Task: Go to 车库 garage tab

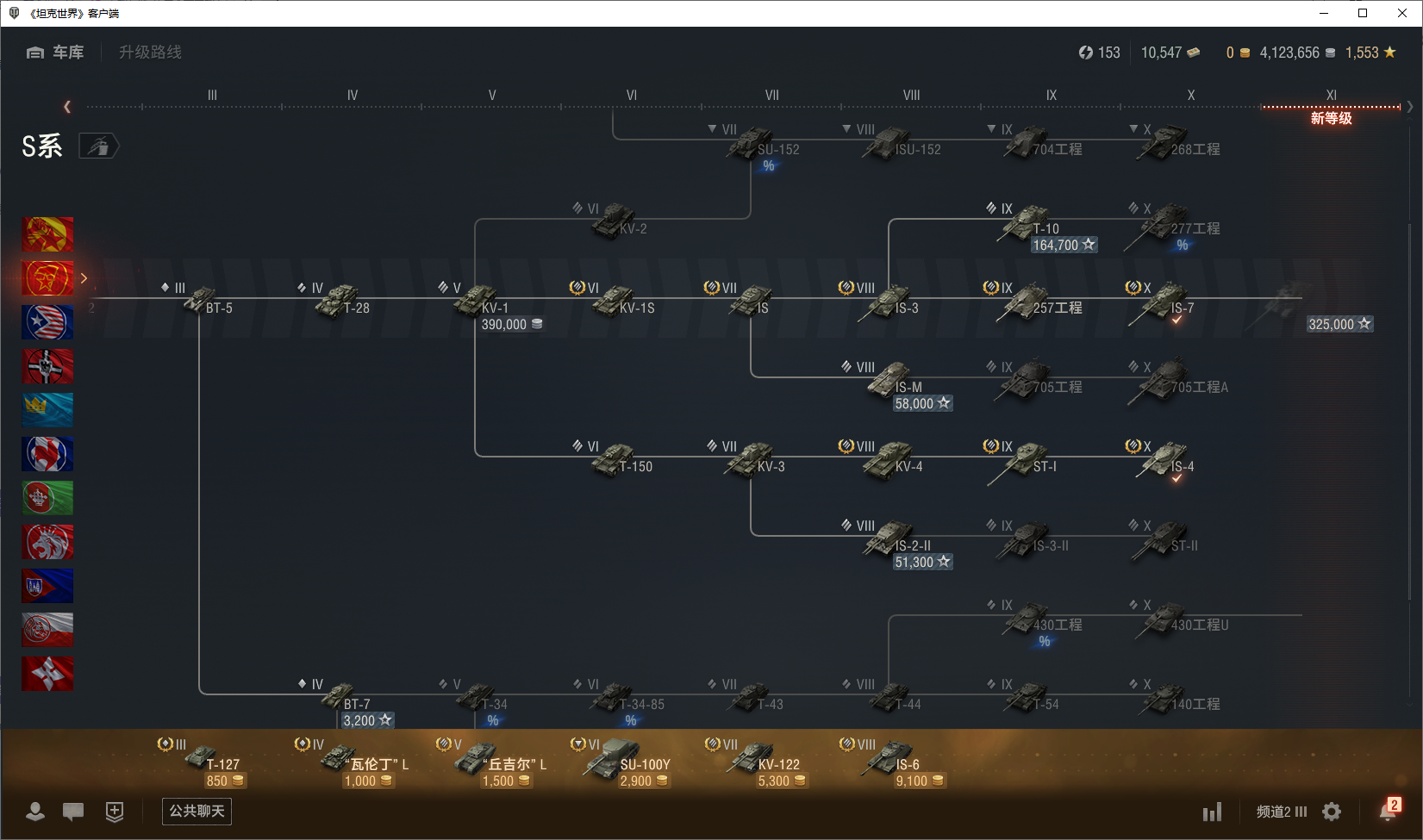Action: [x=55, y=53]
